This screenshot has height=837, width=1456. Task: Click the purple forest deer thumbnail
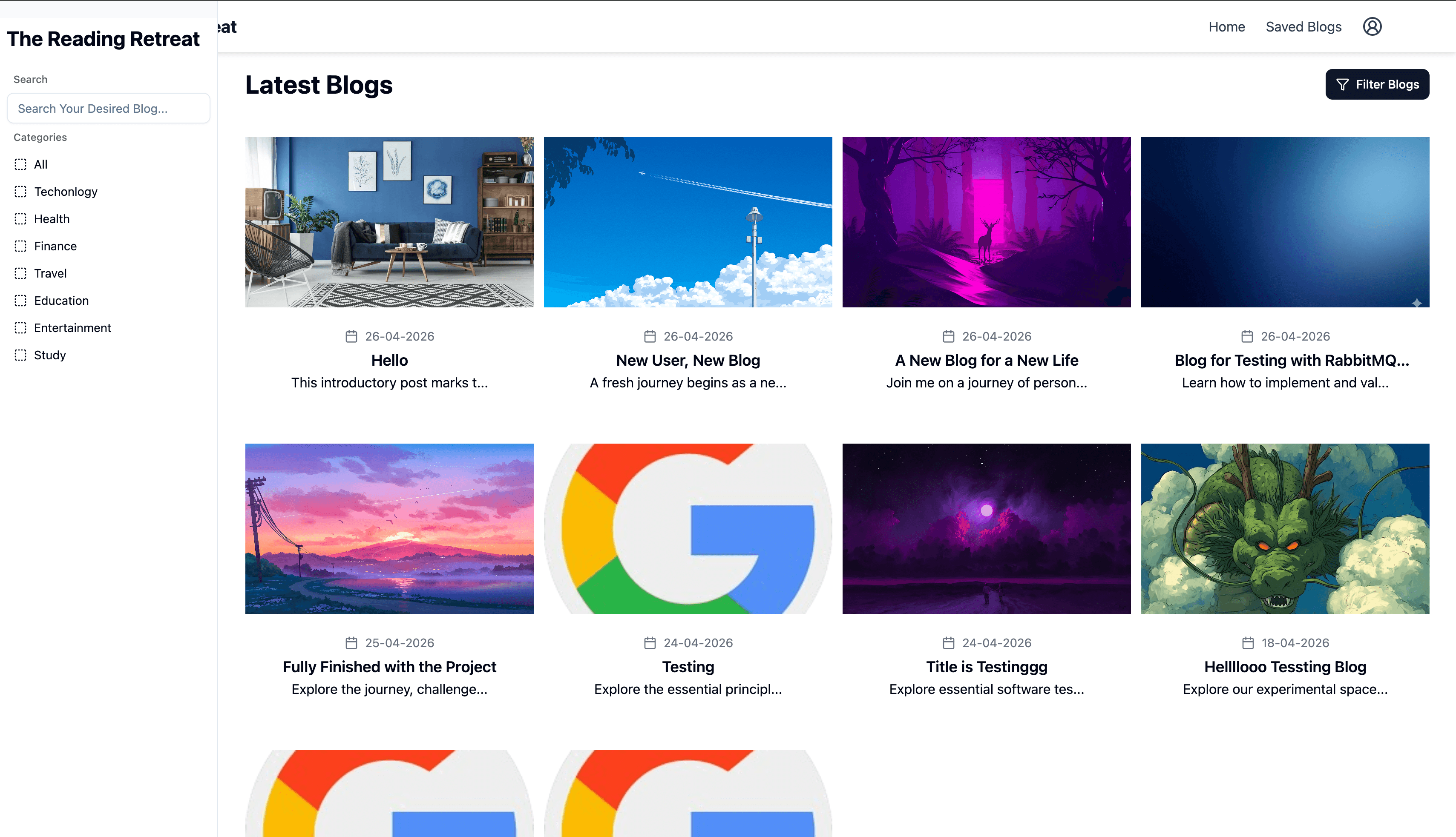(x=987, y=222)
